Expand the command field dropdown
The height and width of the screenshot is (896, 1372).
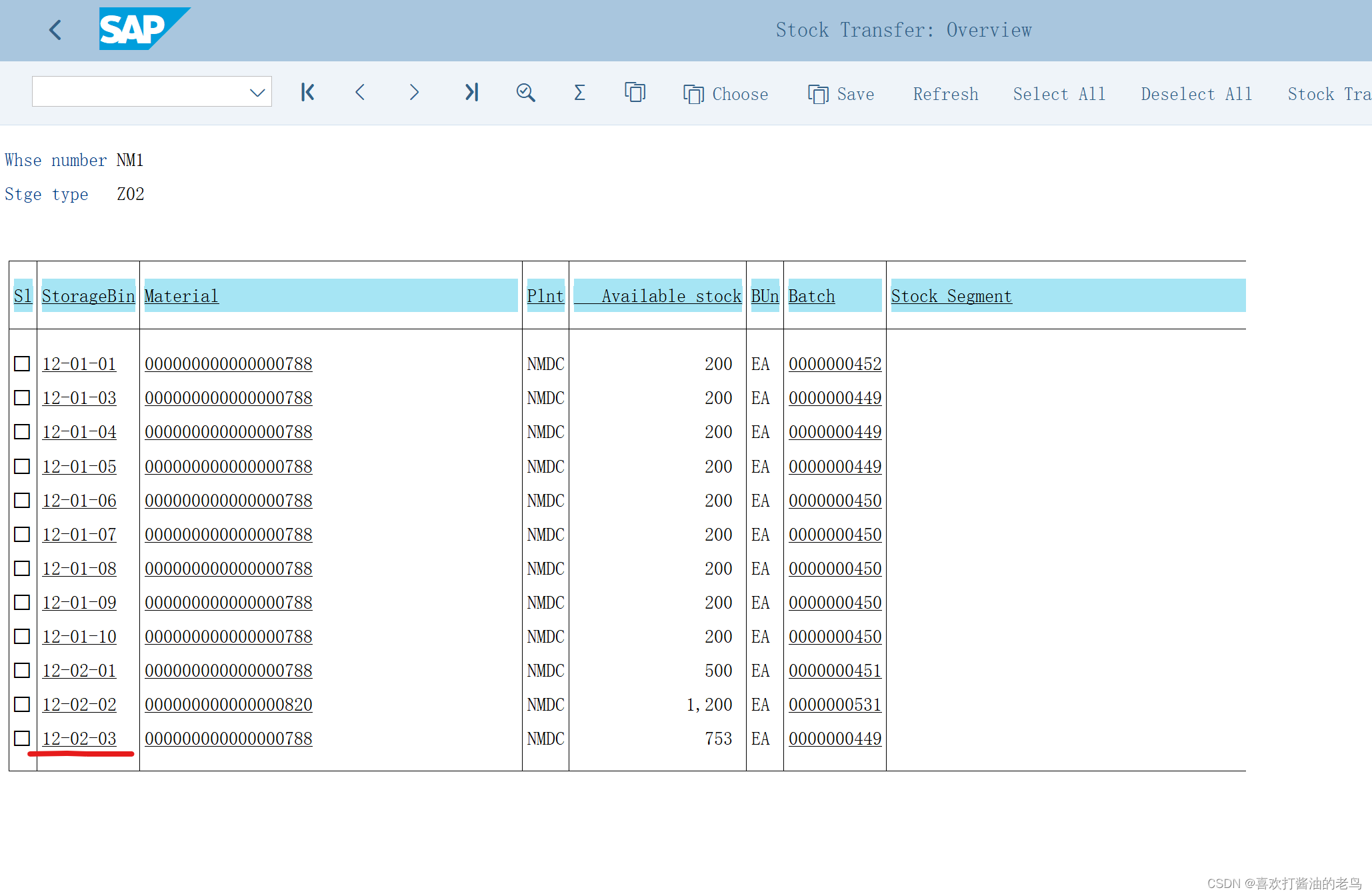pyautogui.click(x=257, y=92)
